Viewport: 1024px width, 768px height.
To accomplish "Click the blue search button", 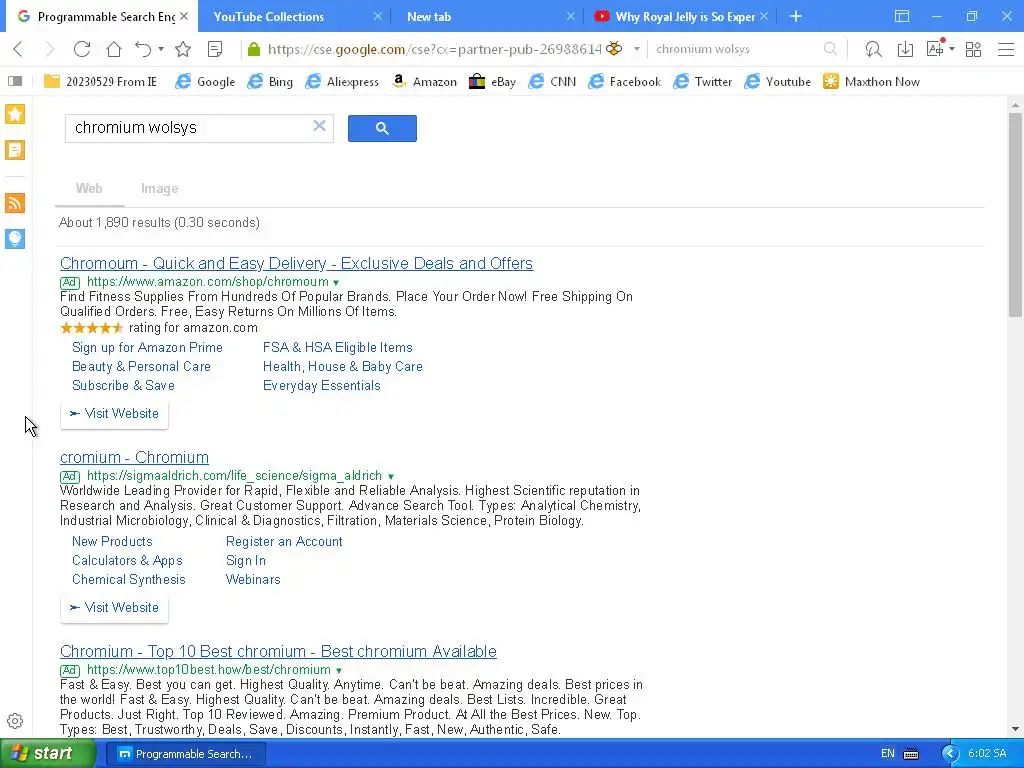I will [x=382, y=129].
